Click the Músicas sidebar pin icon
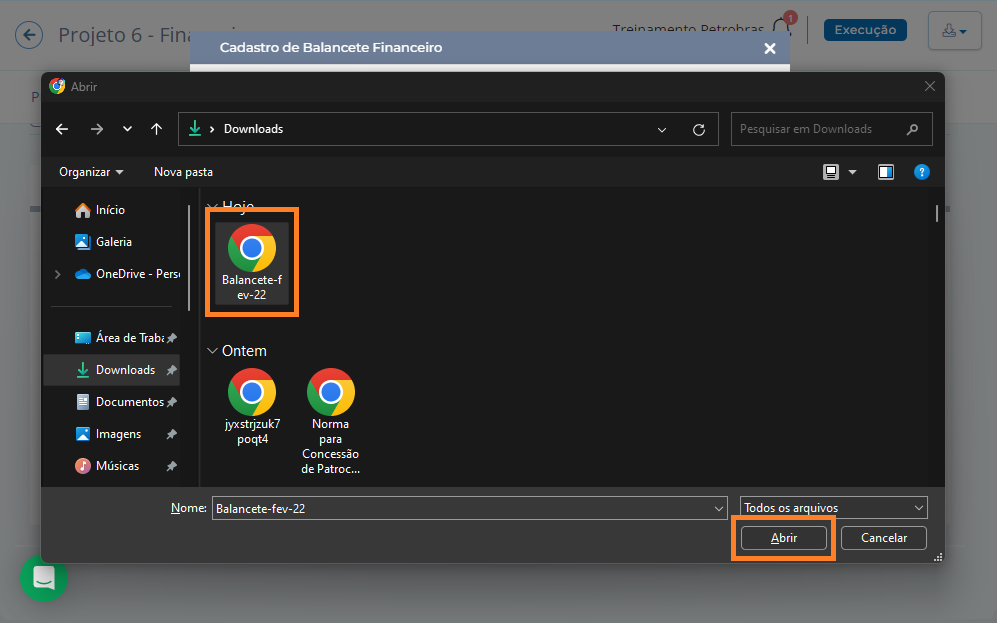This screenshot has width=997, height=623. pos(172,466)
